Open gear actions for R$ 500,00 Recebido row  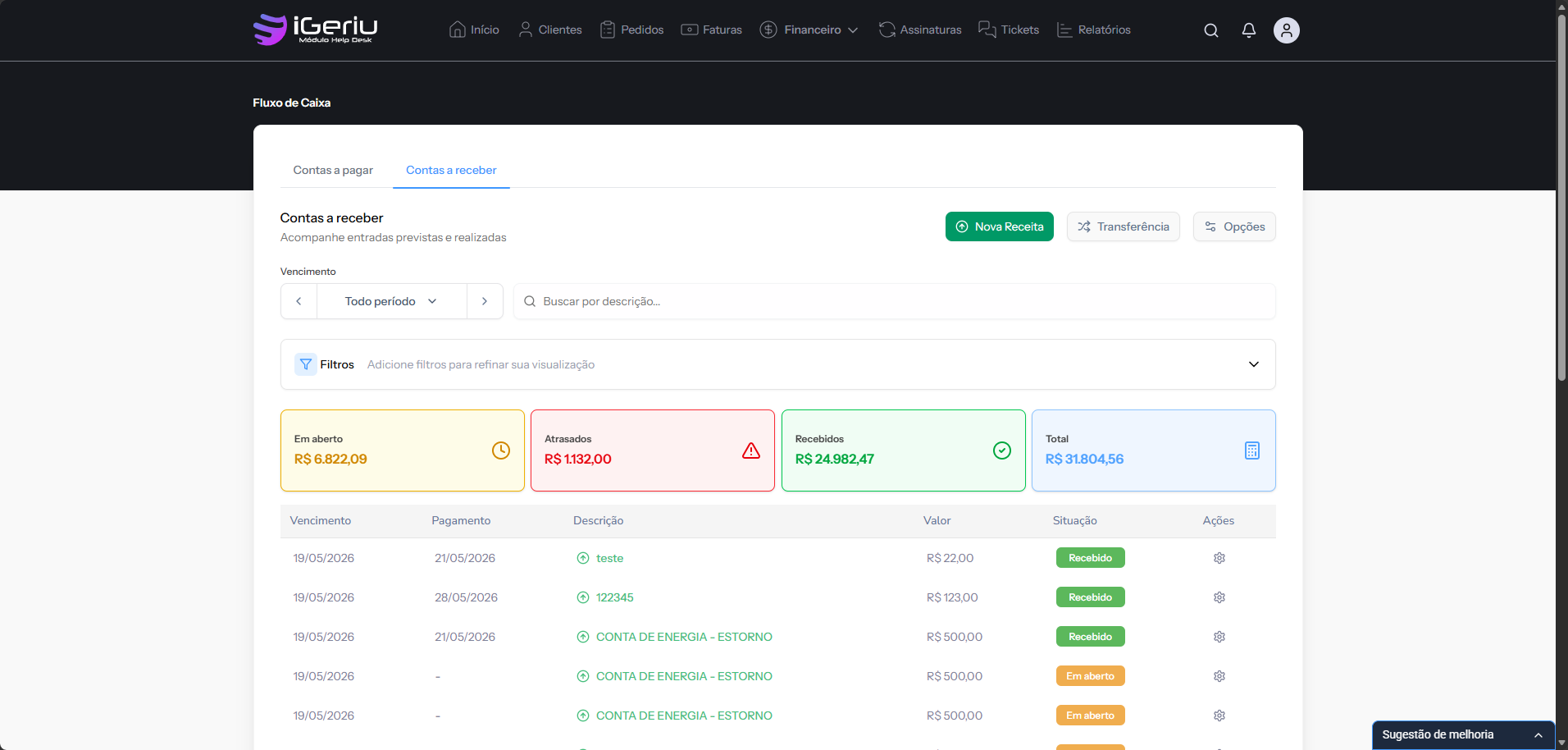tap(1219, 637)
